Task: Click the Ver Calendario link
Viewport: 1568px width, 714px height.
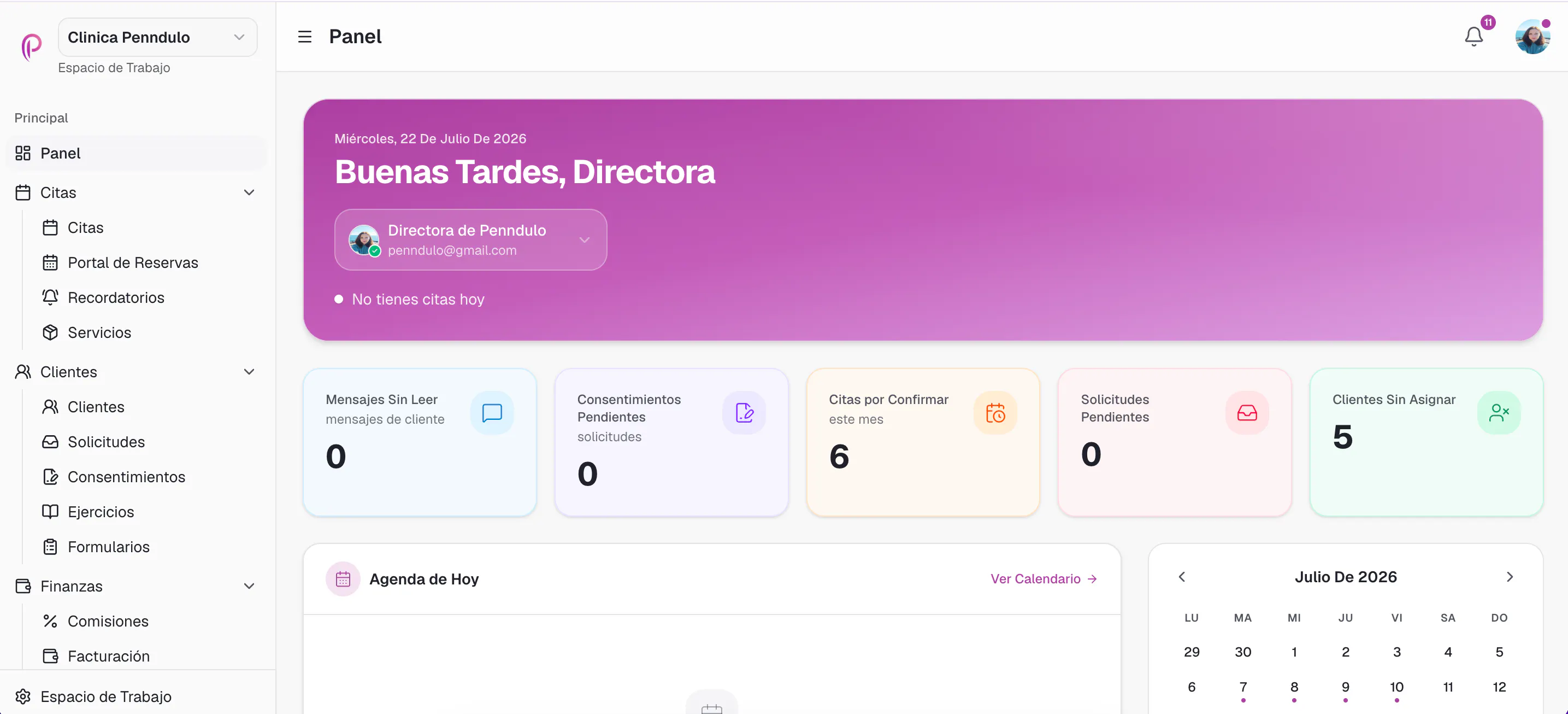Action: pyautogui.click(x=1044, y=579)
